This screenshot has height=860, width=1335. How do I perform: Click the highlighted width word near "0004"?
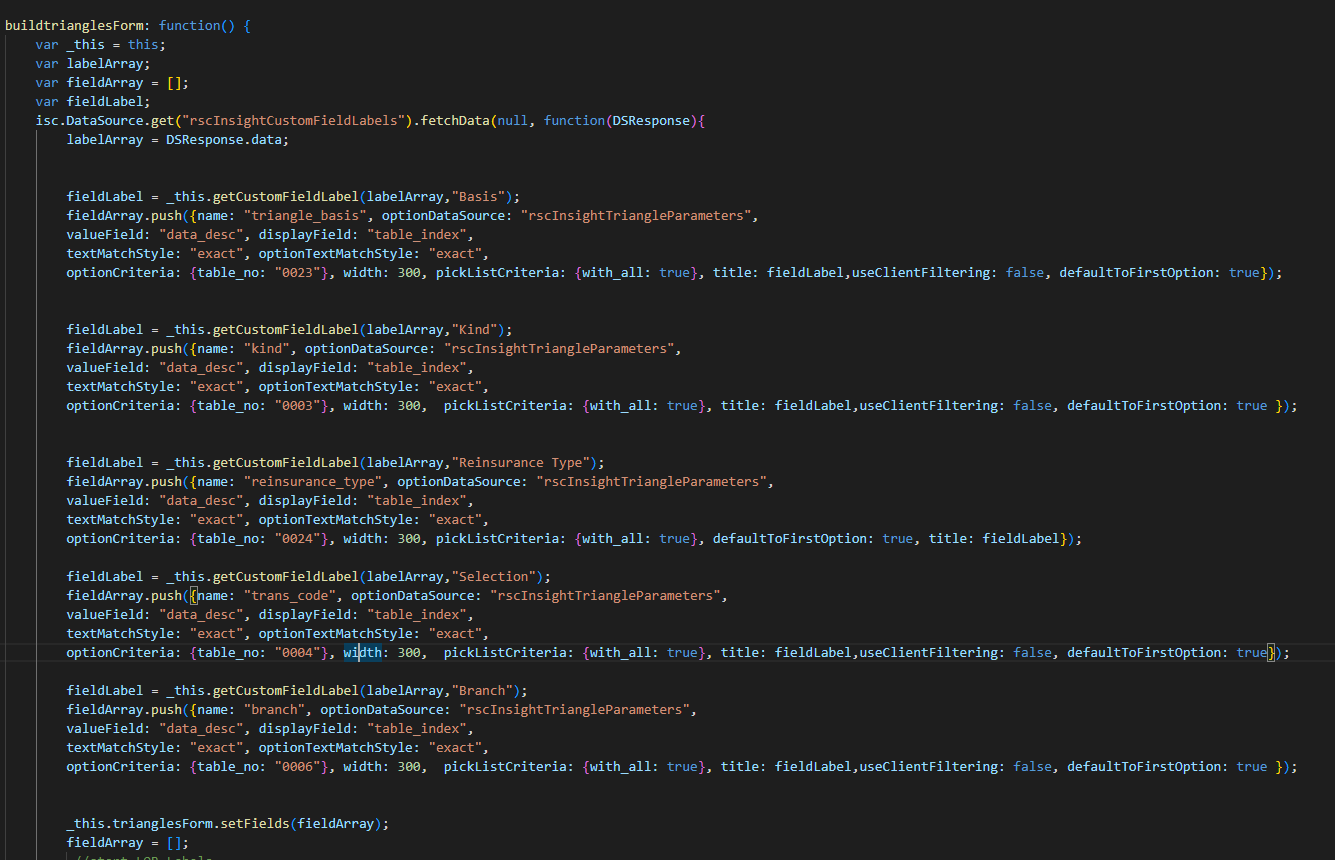362,652
